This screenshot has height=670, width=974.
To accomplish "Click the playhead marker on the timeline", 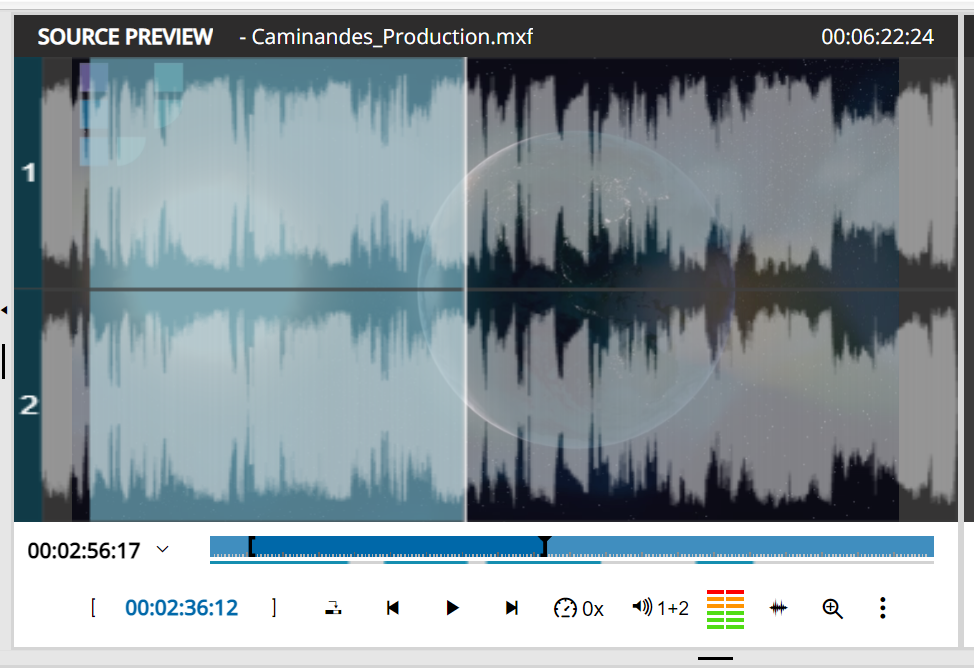I will click(545, 546).
